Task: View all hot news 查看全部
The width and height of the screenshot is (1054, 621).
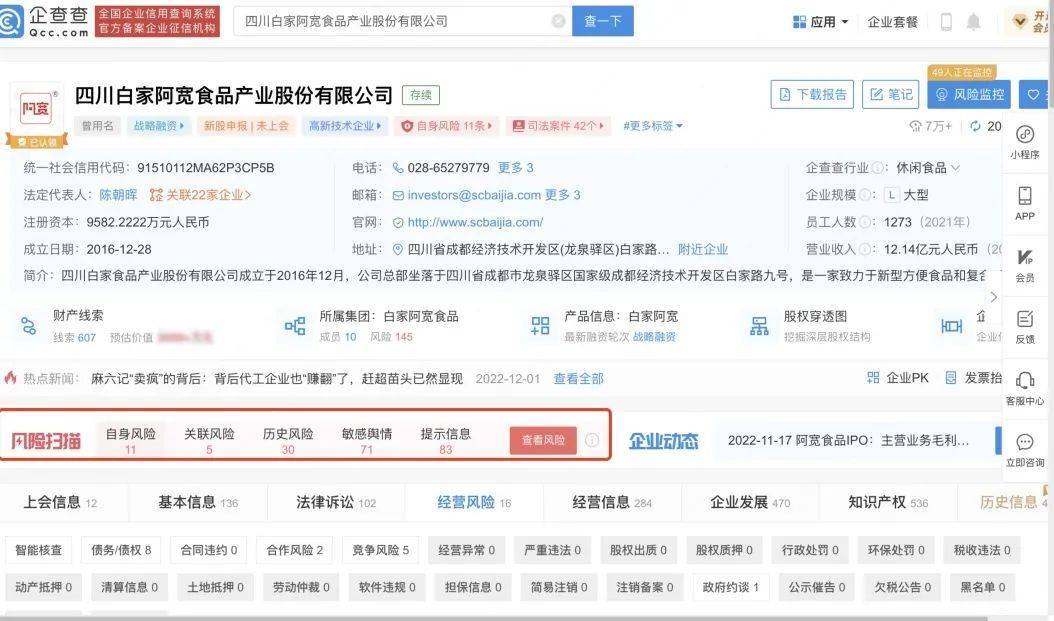Action: [x=579, y=378]
